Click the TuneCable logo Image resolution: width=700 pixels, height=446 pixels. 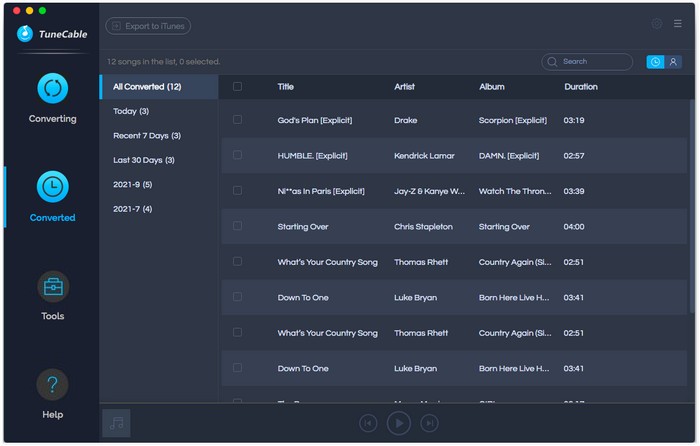pos(52,34)
